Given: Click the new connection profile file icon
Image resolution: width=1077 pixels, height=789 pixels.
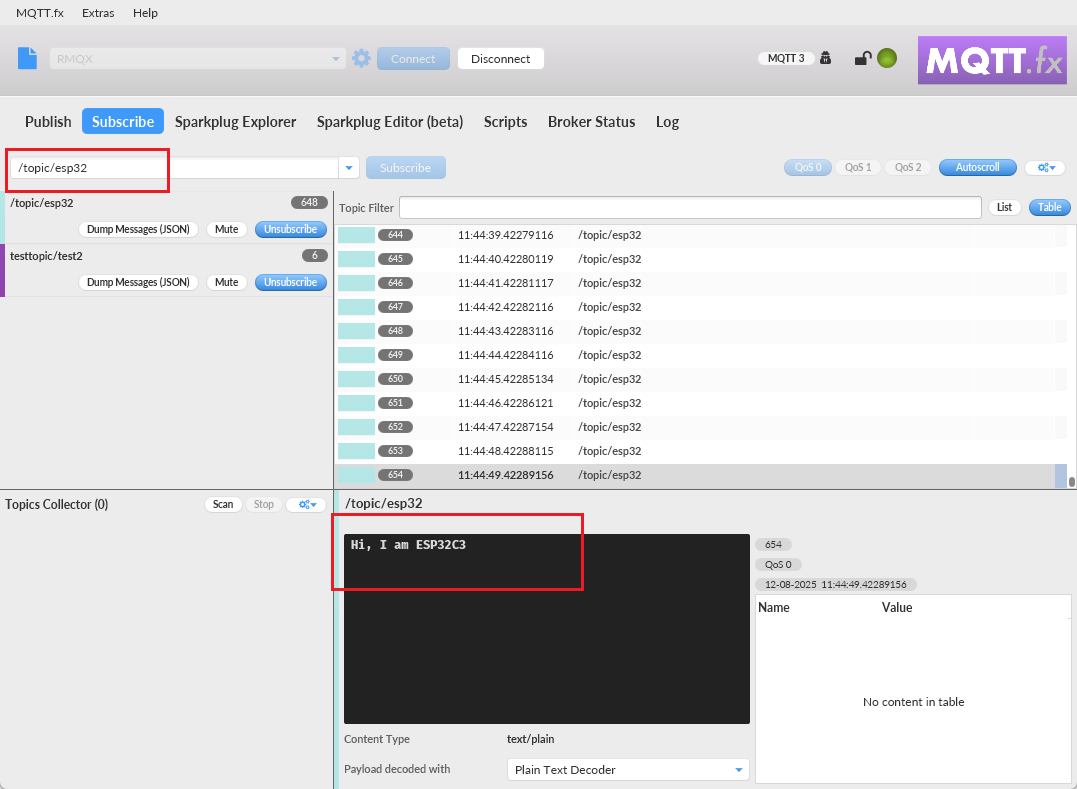Looking at the screenshot, I should [27, 58].
